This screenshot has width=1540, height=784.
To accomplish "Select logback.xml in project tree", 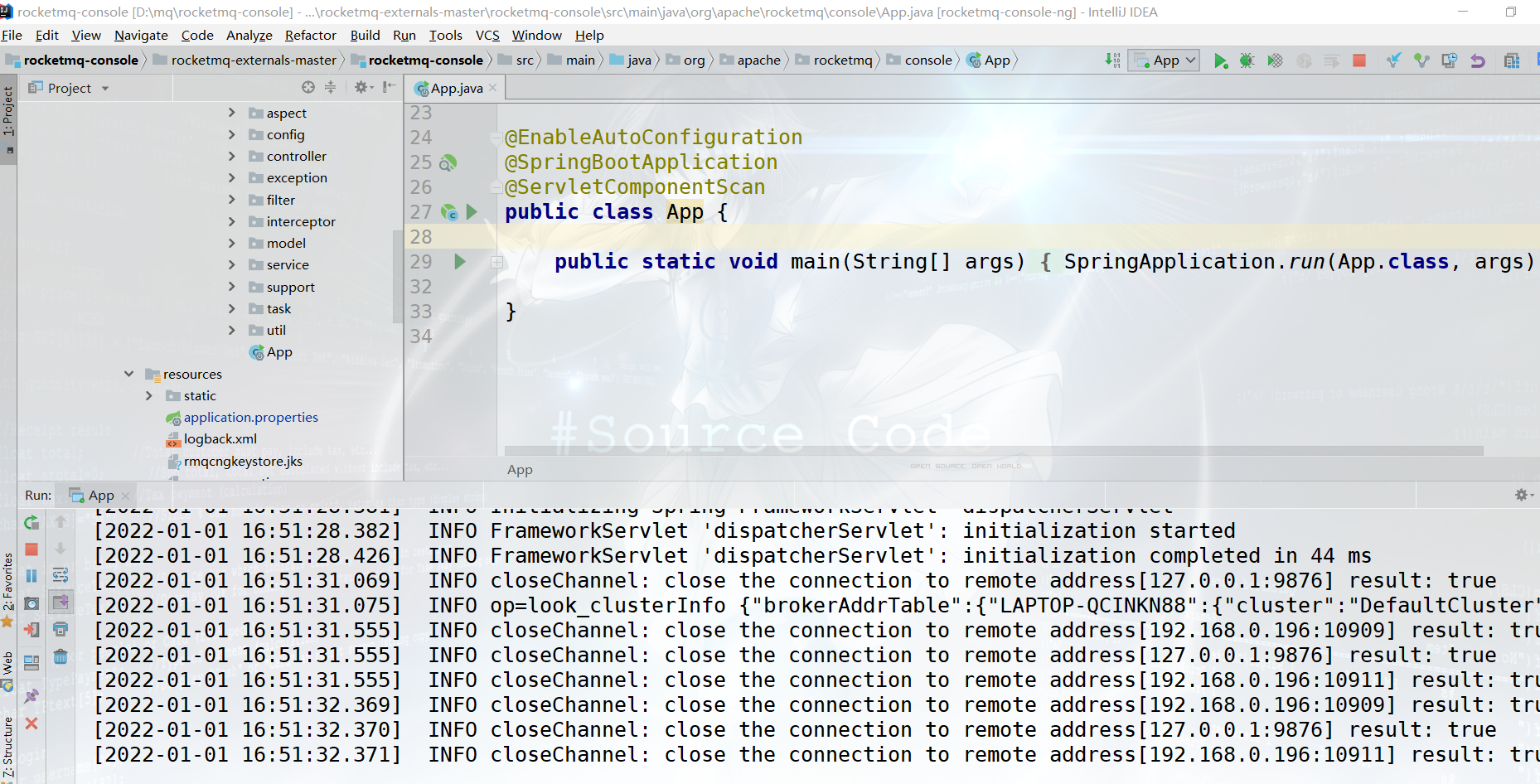I will click(212, 438).
